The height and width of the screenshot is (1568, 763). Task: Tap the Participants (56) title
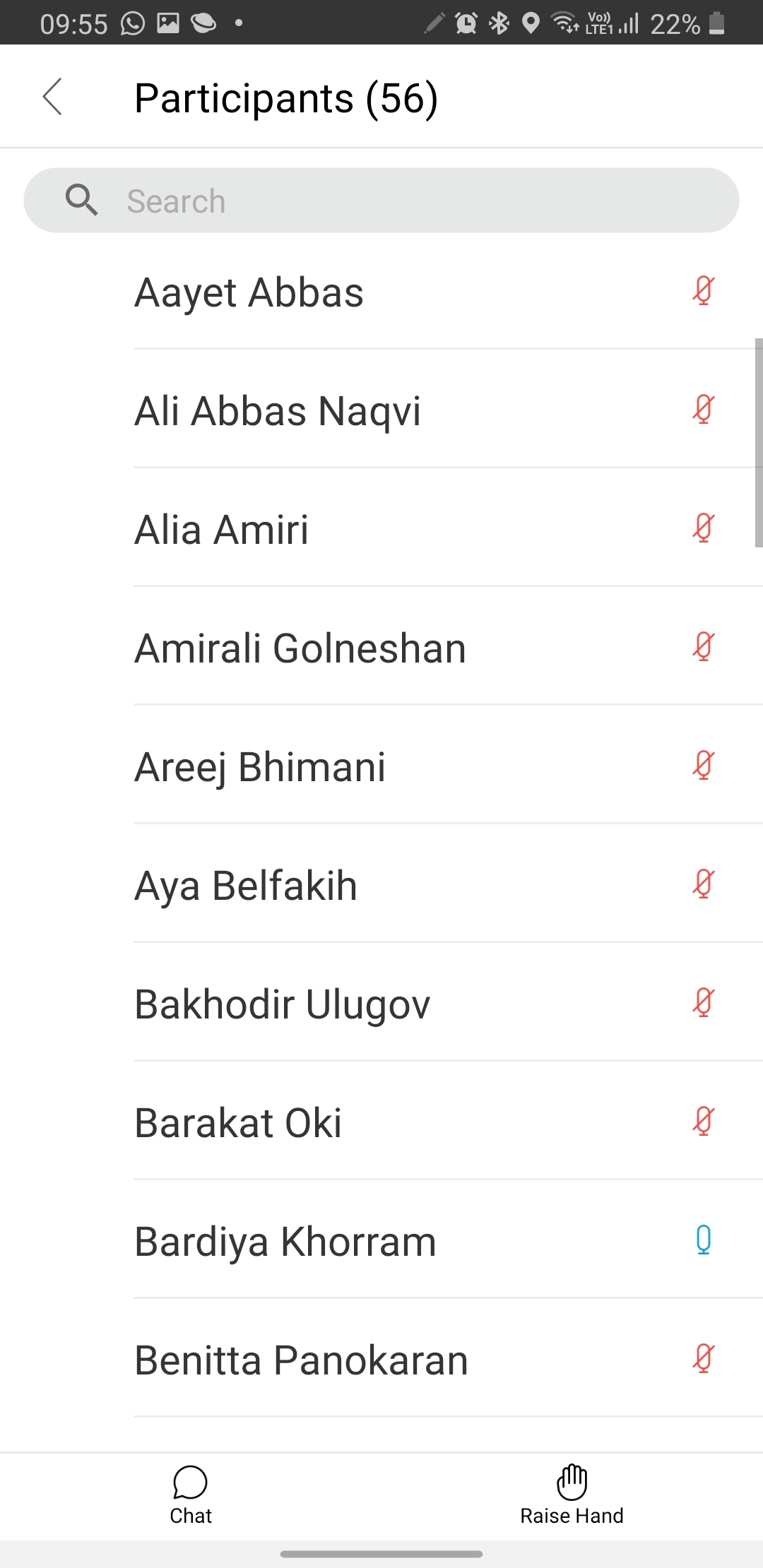(x=286, y=97)
